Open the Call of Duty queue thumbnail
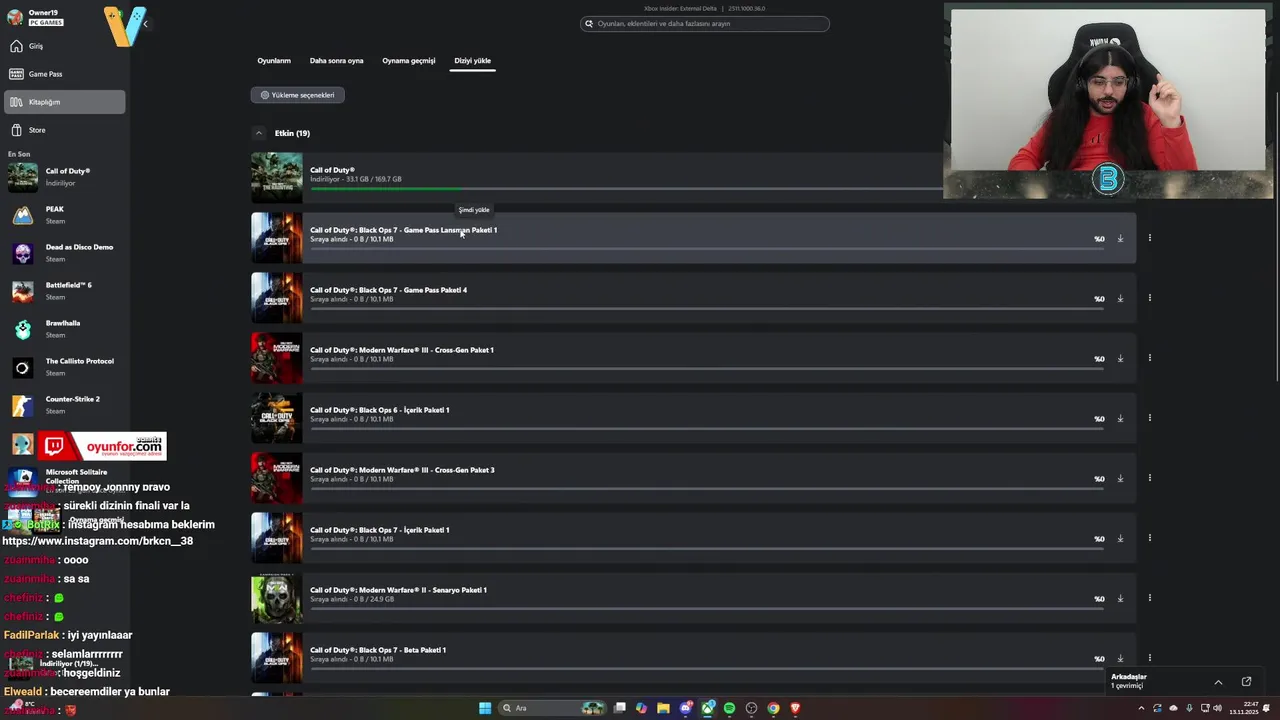1280x720 pixels. [276, 178]
